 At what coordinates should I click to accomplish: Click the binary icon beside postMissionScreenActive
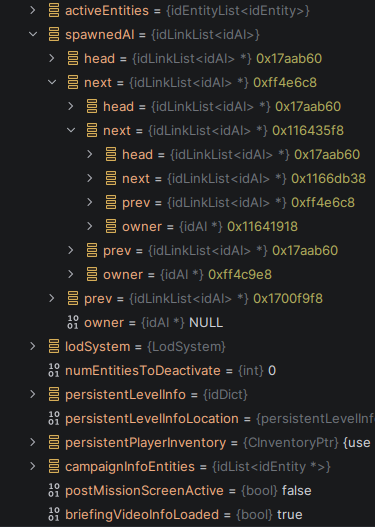coord(54,490)
